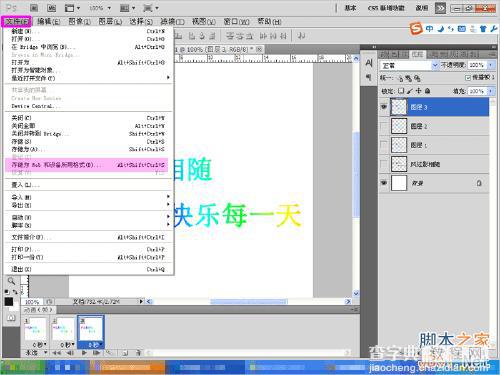Click the black foreground color swatch
Screen dimensions: 500x375
9,302
